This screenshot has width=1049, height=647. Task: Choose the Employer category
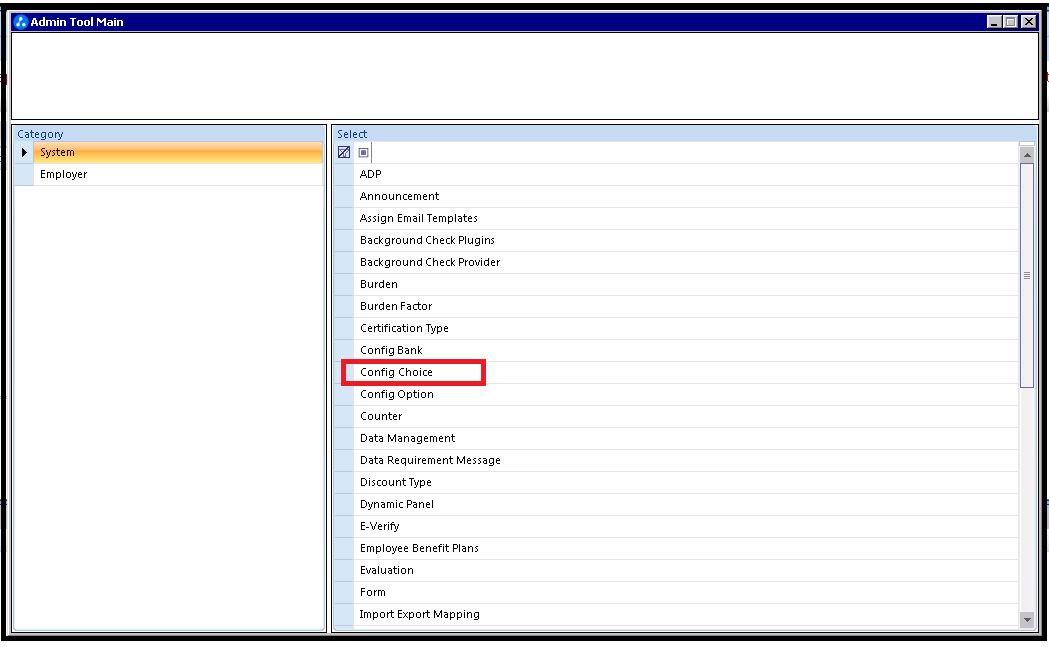tap(178, 175)
